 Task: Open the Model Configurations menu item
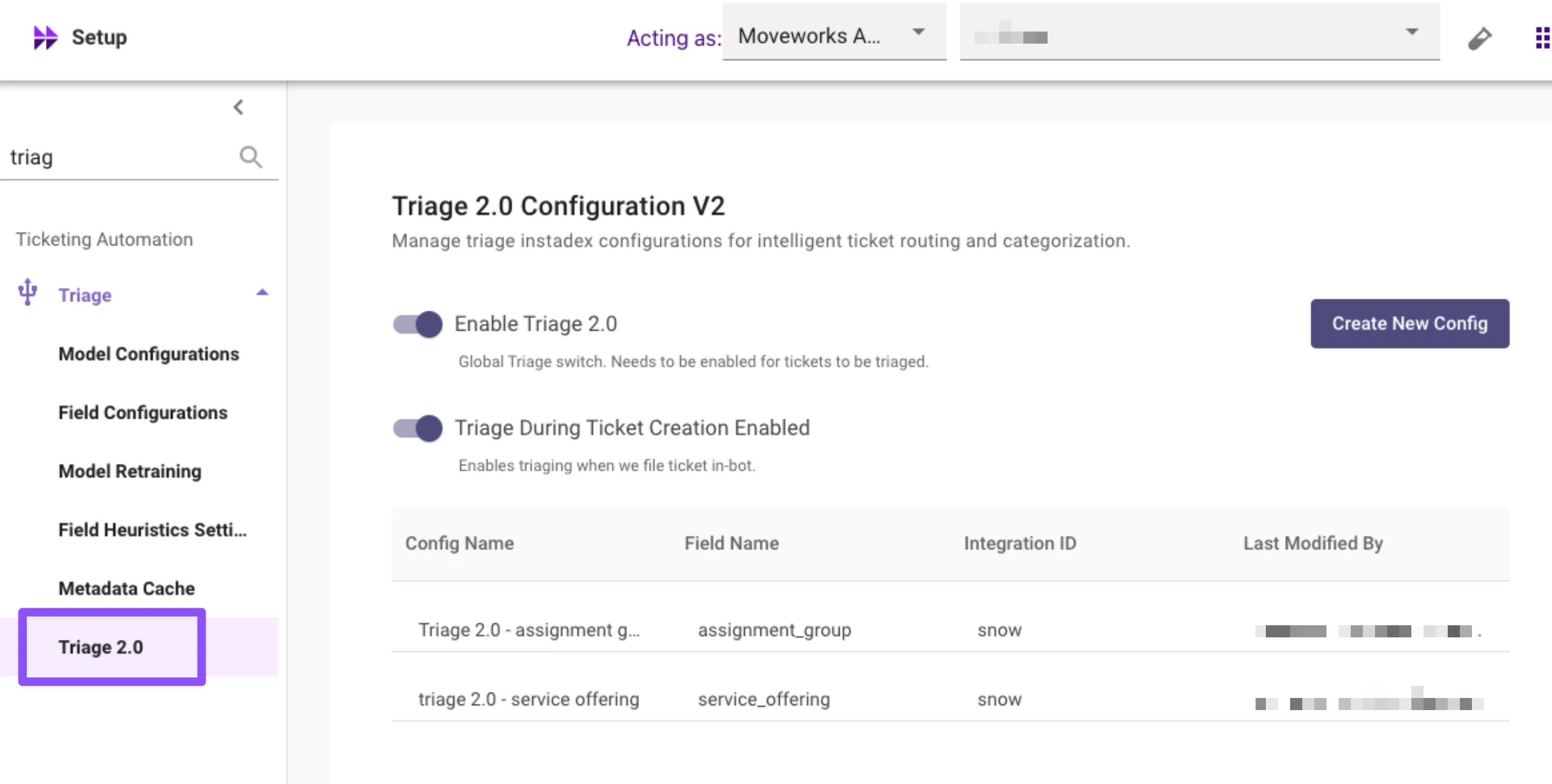tap(149, 354)
